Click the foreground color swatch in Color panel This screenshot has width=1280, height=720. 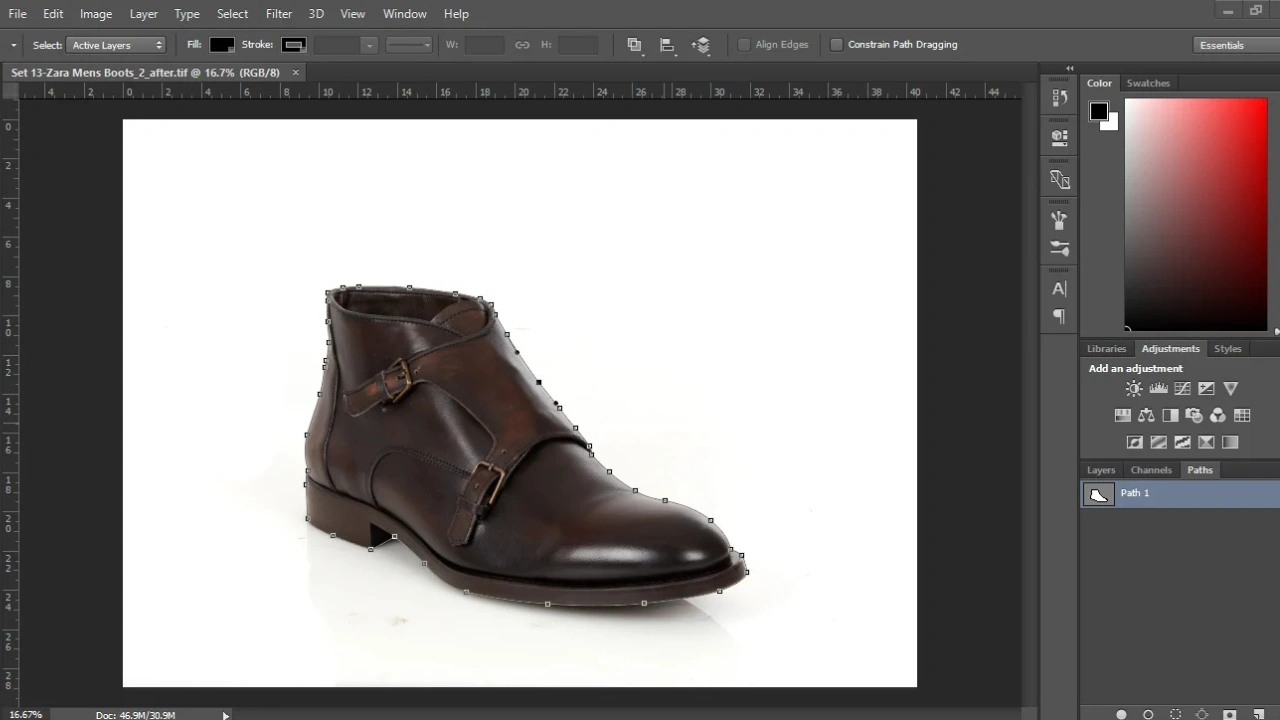pyautogui.click(x=1099, y=111)
